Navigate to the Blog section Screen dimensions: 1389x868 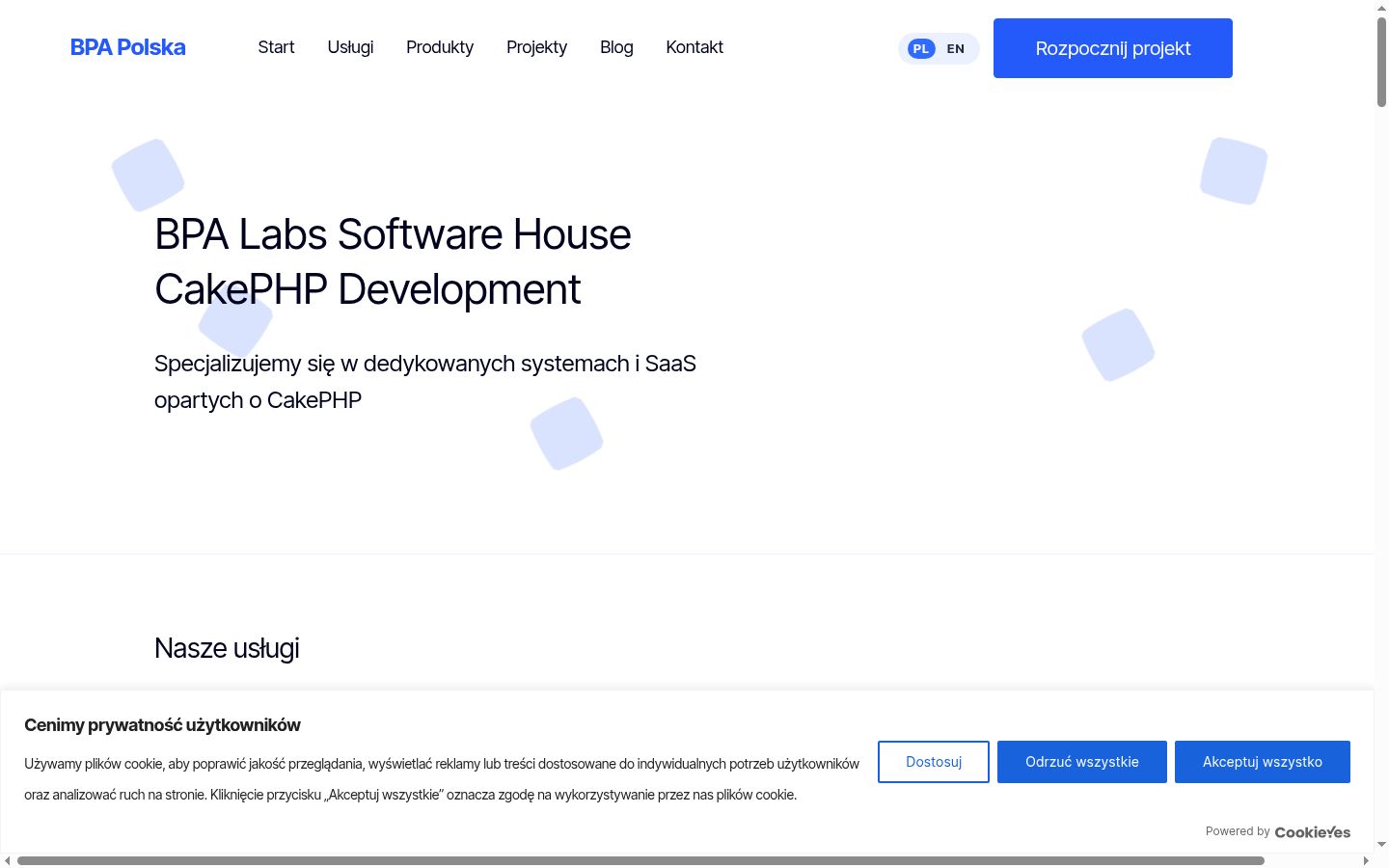(616, 47)
